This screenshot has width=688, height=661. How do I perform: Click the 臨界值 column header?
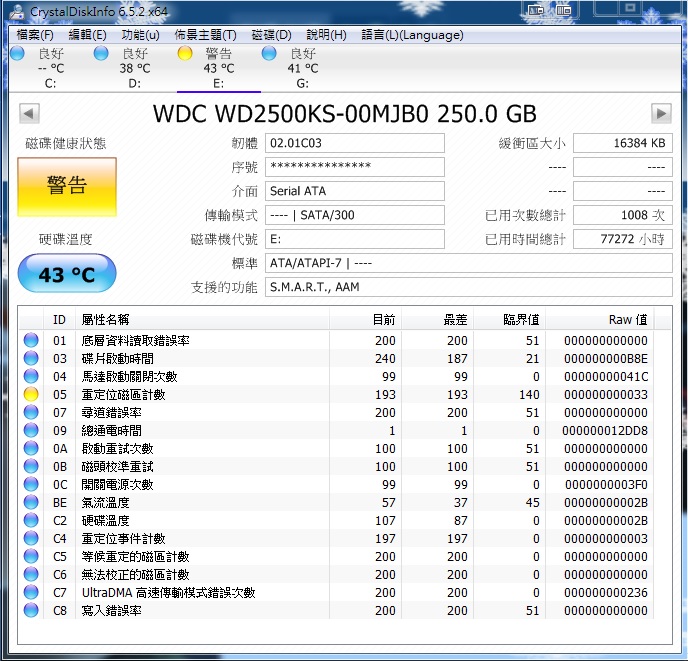click(x=509, y=320)
